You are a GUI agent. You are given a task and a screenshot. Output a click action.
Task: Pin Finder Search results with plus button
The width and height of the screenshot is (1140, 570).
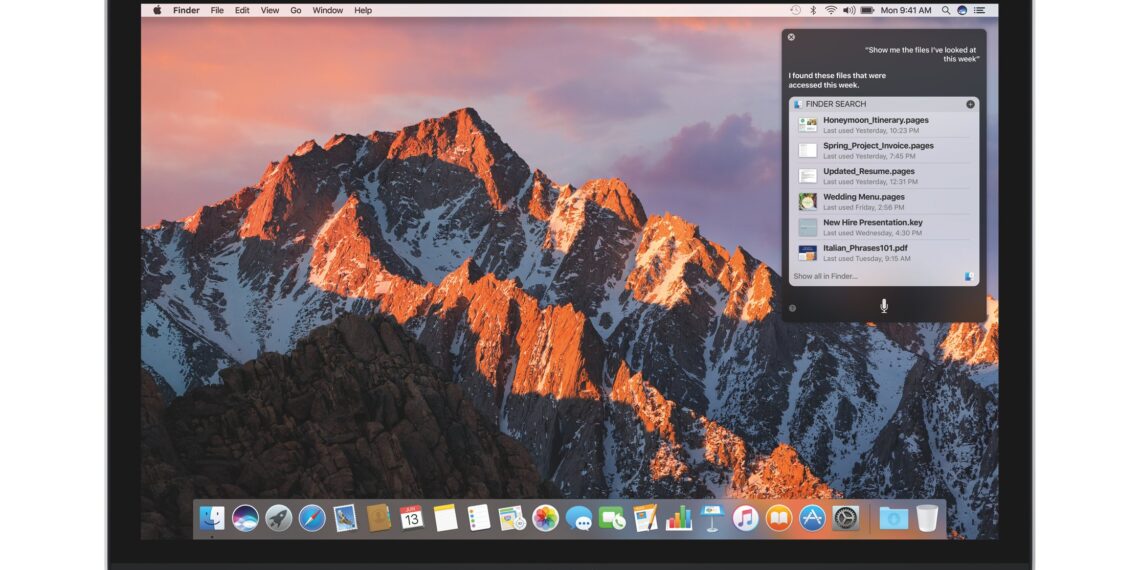pyautogui.click(x=970, y=104)
